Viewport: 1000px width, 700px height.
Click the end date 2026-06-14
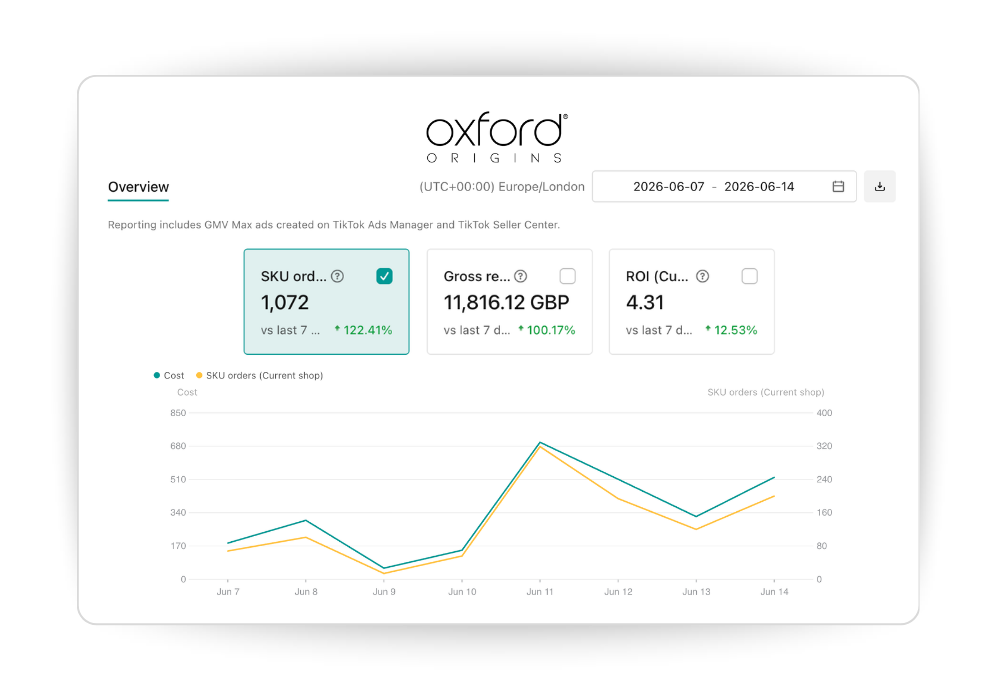click(759, 187)
